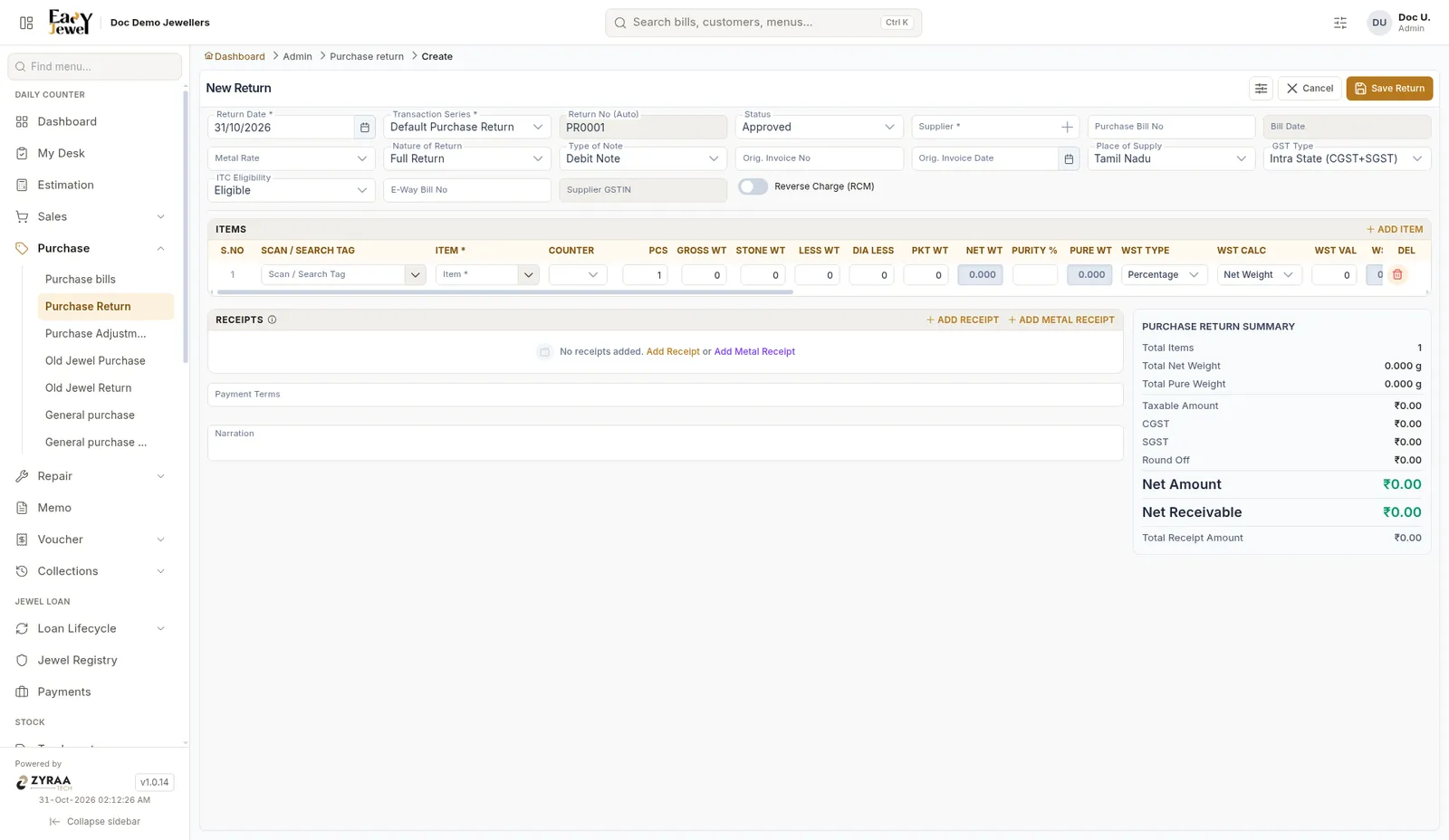Click the Cancel button
Image resolution: width=1449 pixels, height=840 pixels.
pos(1310,89)
